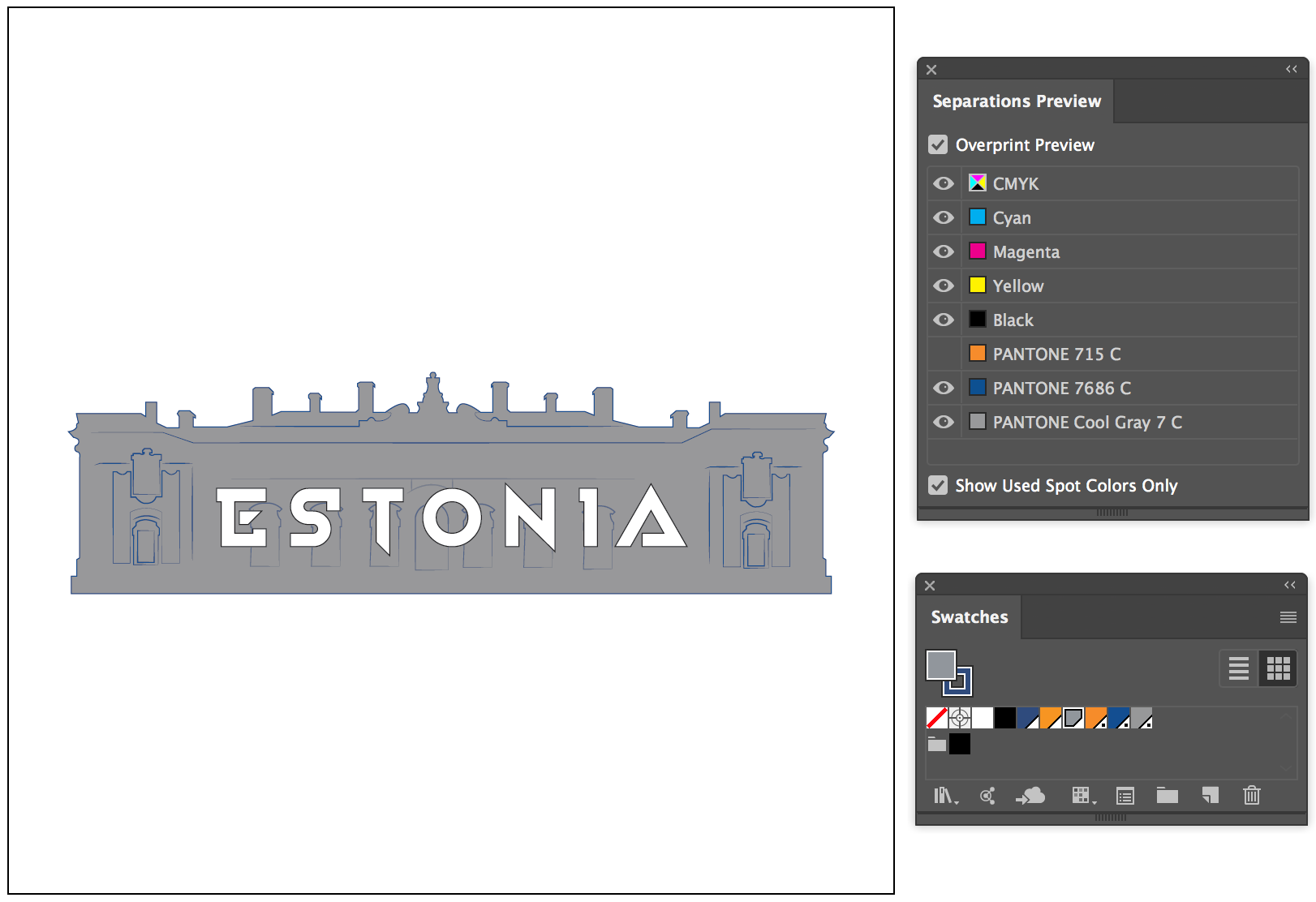This screenshot has width=1316, height=902.
Task: Select the color group folder icon
Action: coord(937,744)
